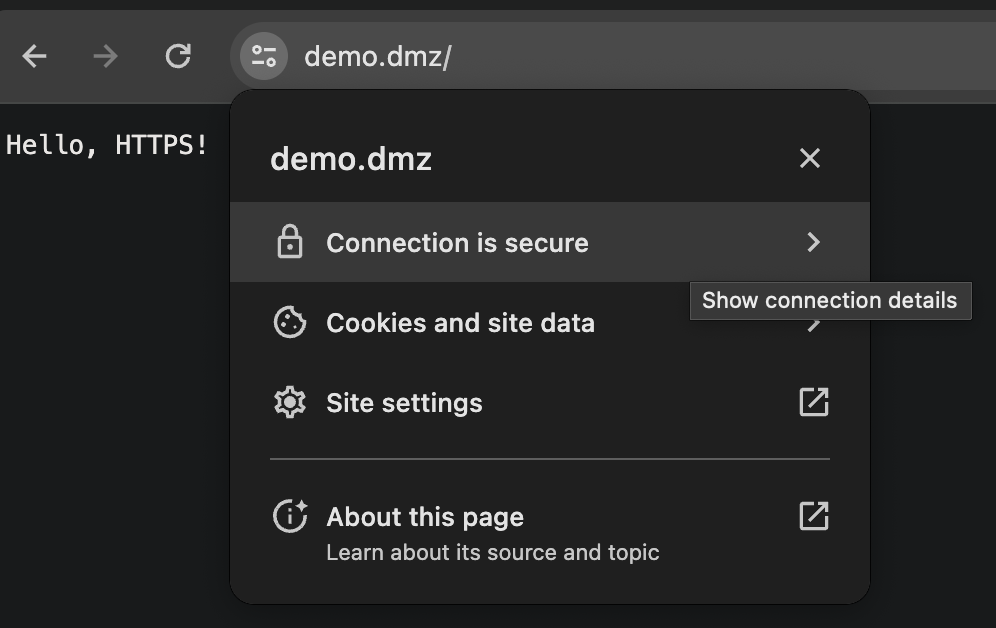This screenshot has width=996, height=628.
Task: Open About this page via its external-link icon
Action: point(813,516)
